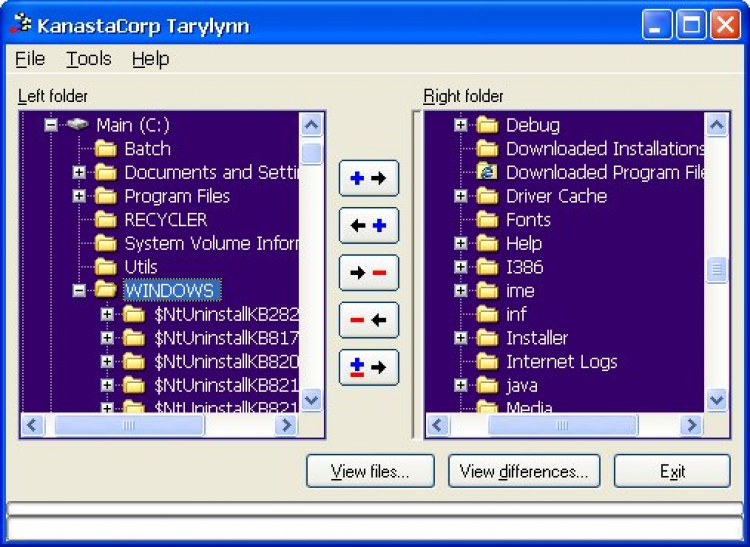Click the Exit button
The height and width of the screenshot is (547, 750).
tap(672, 471)
